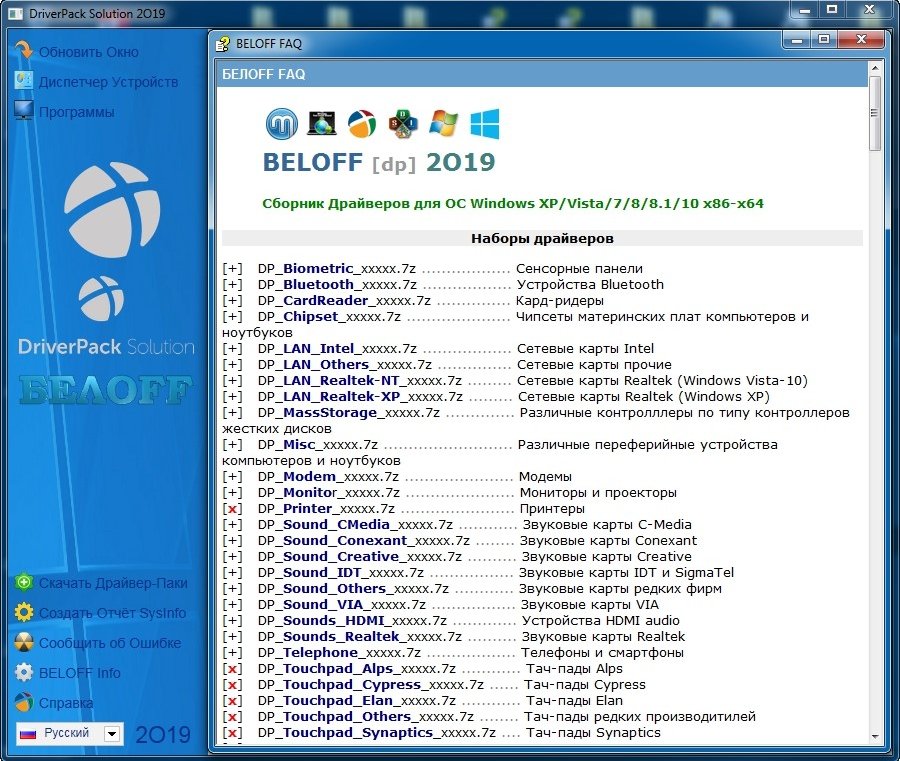Click the Russian flag in language selector

click(x=28, y=733)
